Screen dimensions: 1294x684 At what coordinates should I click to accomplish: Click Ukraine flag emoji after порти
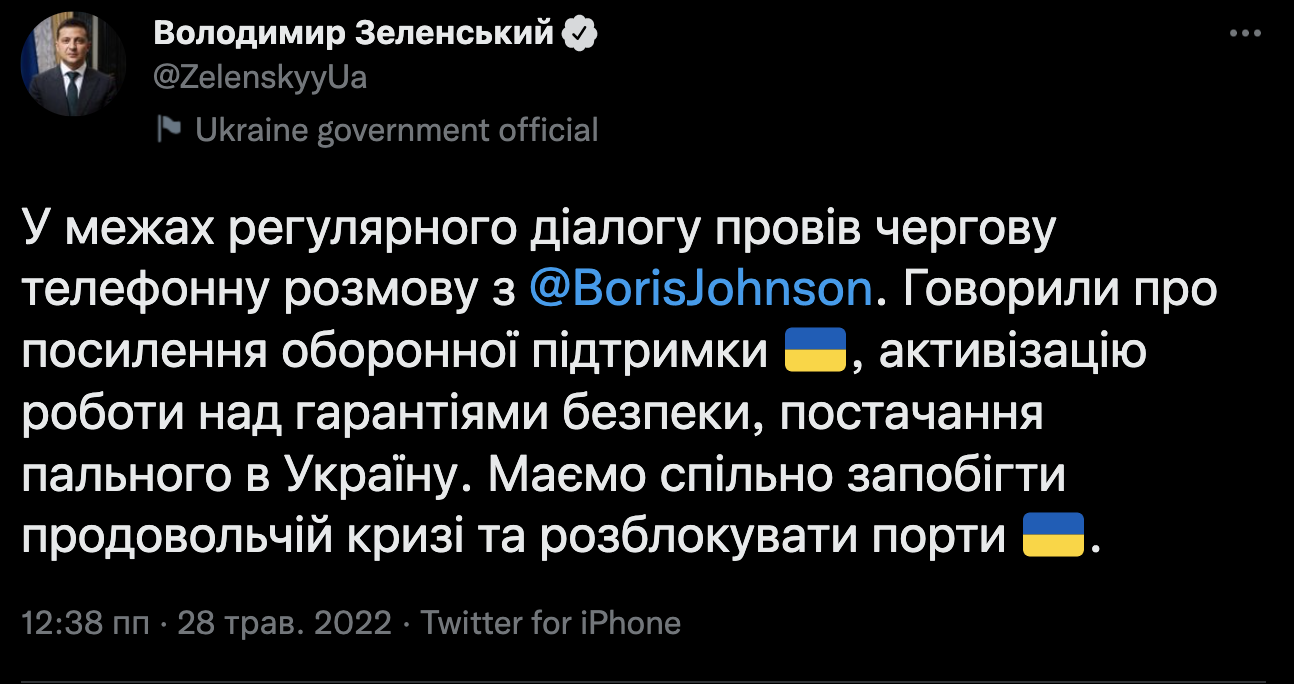click(x=1053, y=537)
